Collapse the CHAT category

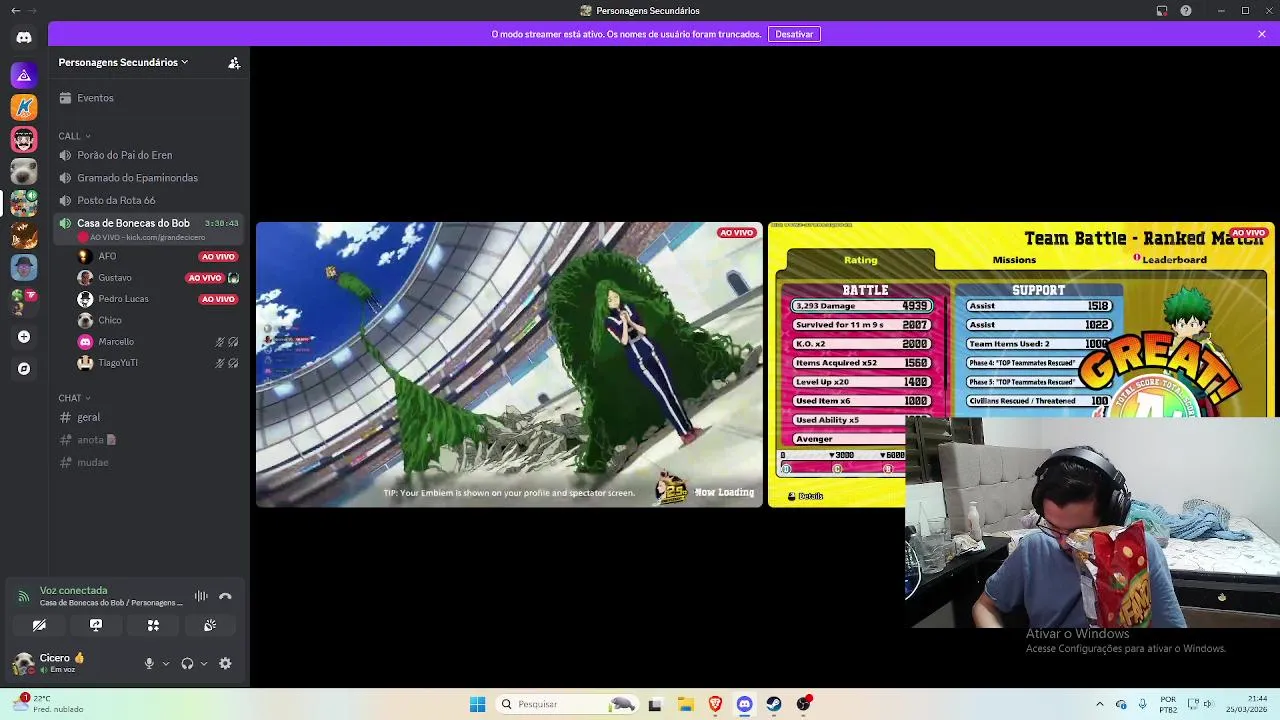(74, 398)
